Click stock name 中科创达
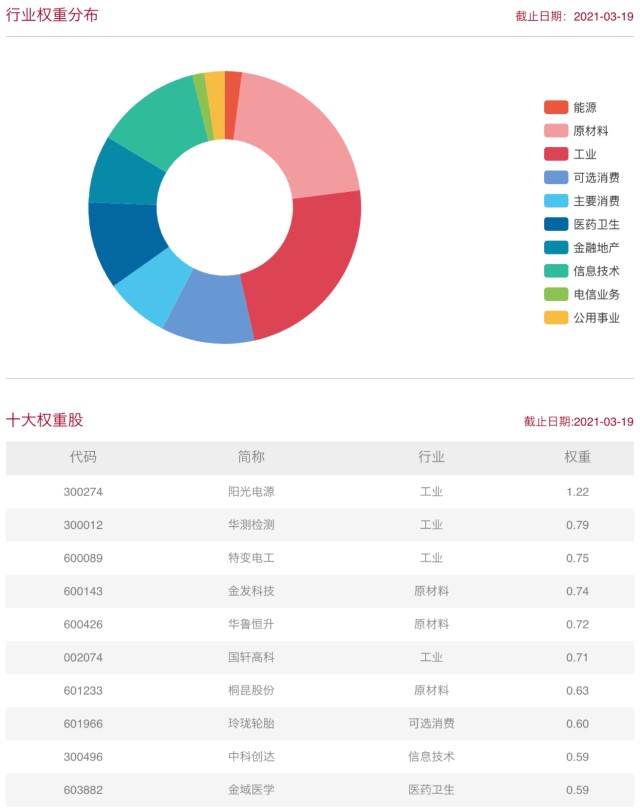 coord(251,757)
